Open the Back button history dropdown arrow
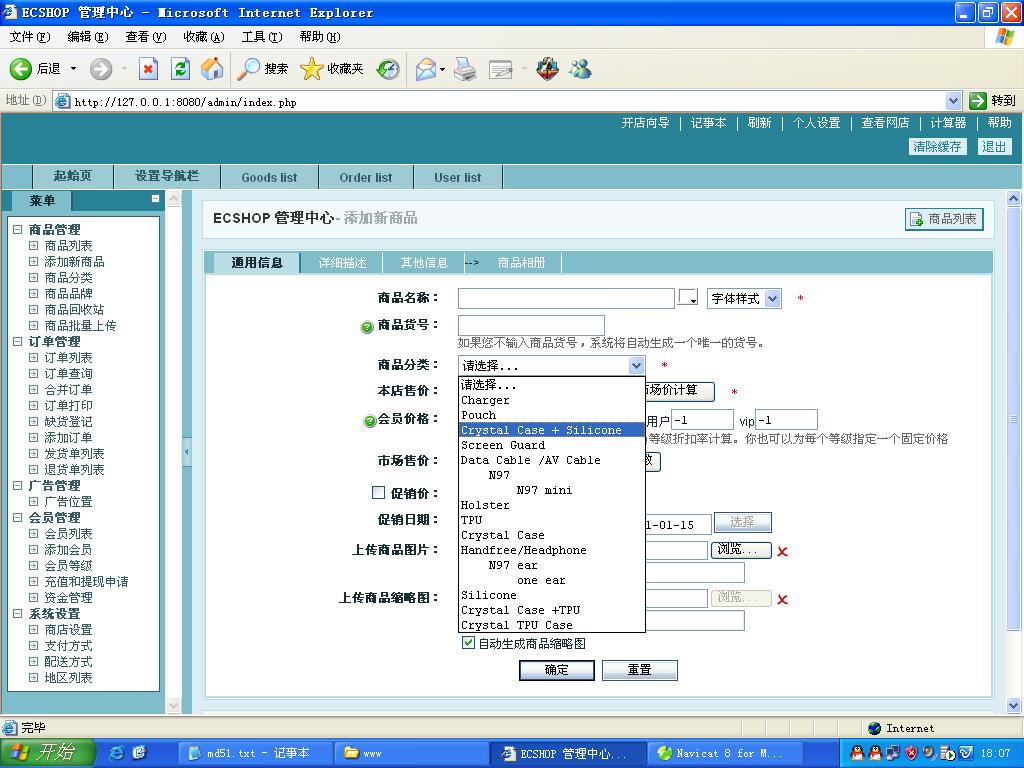Screen dimensions: 1024x768 coord(73,69)
